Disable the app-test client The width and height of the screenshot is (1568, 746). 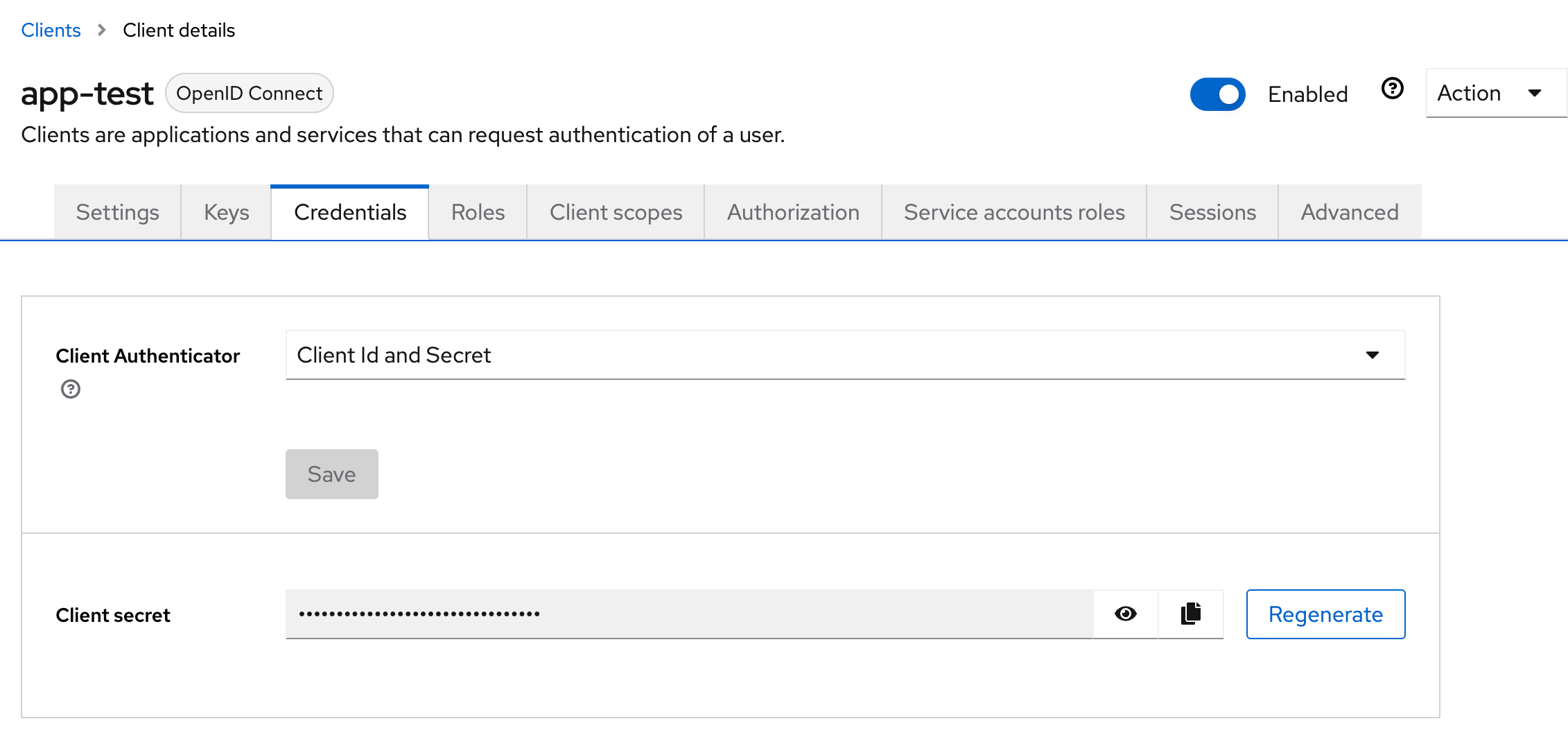point(1217,94)
